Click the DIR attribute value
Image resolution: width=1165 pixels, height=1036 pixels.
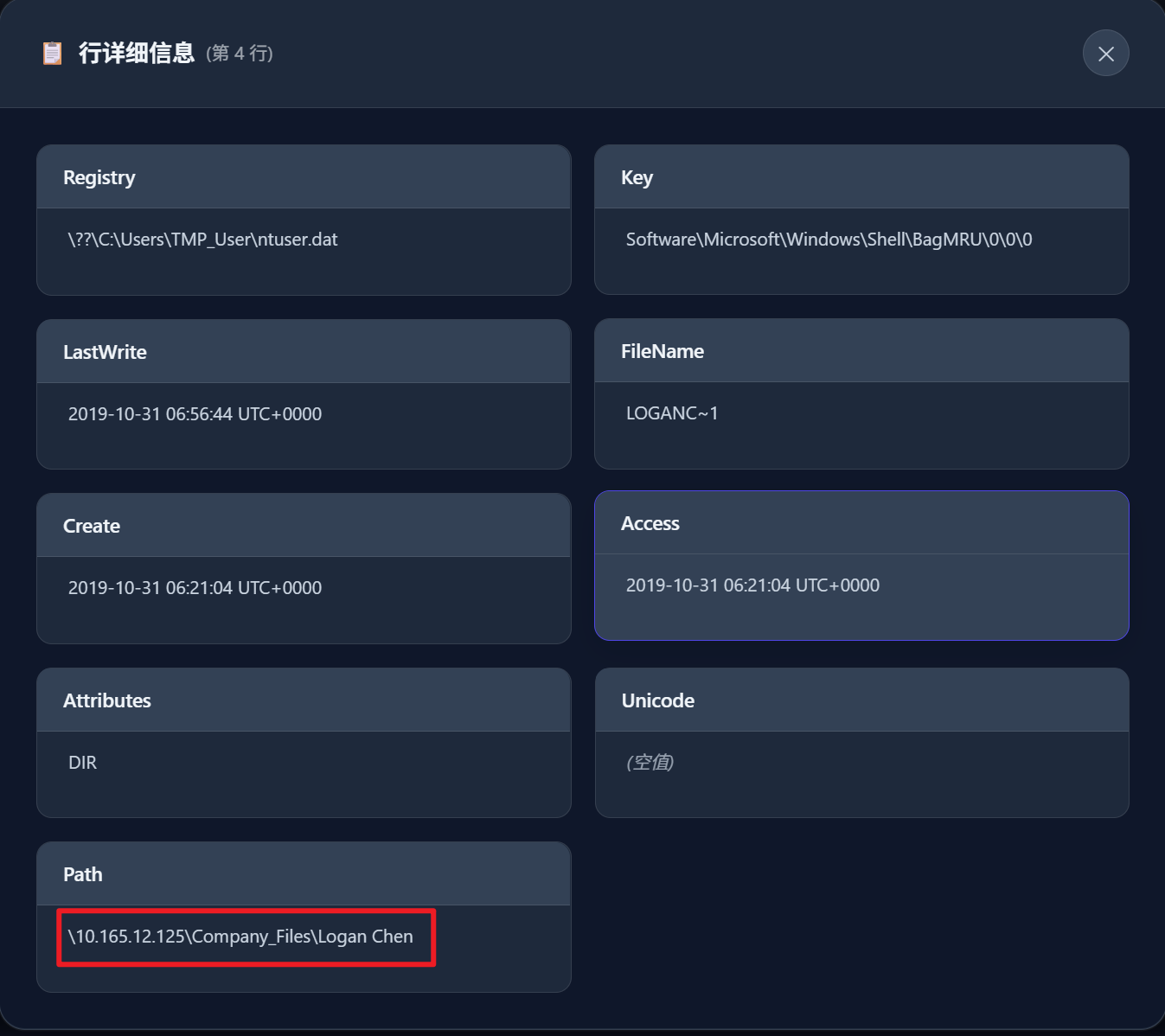[x=83, y=763]
